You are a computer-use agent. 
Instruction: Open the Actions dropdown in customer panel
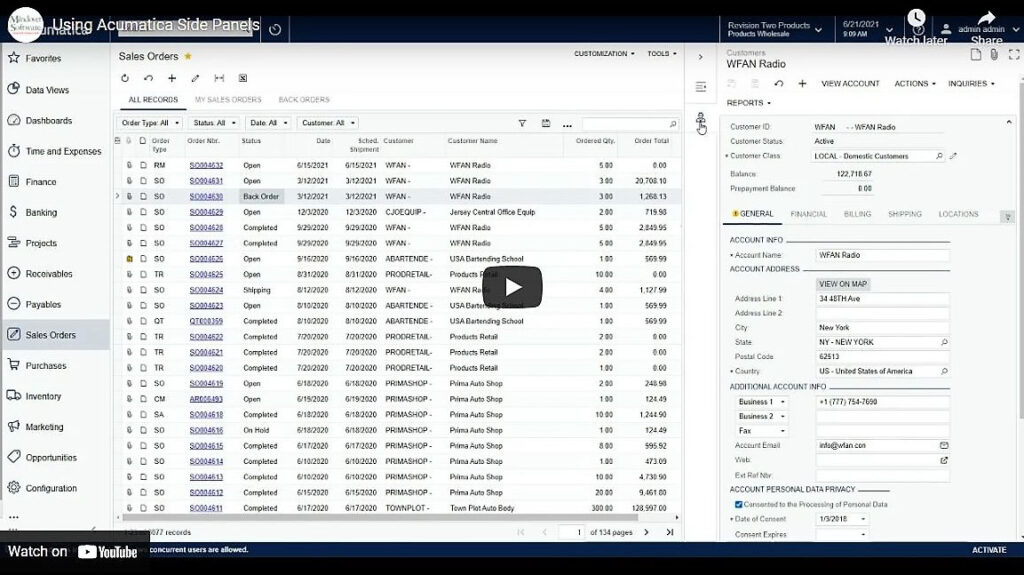(x=914, y=84)
